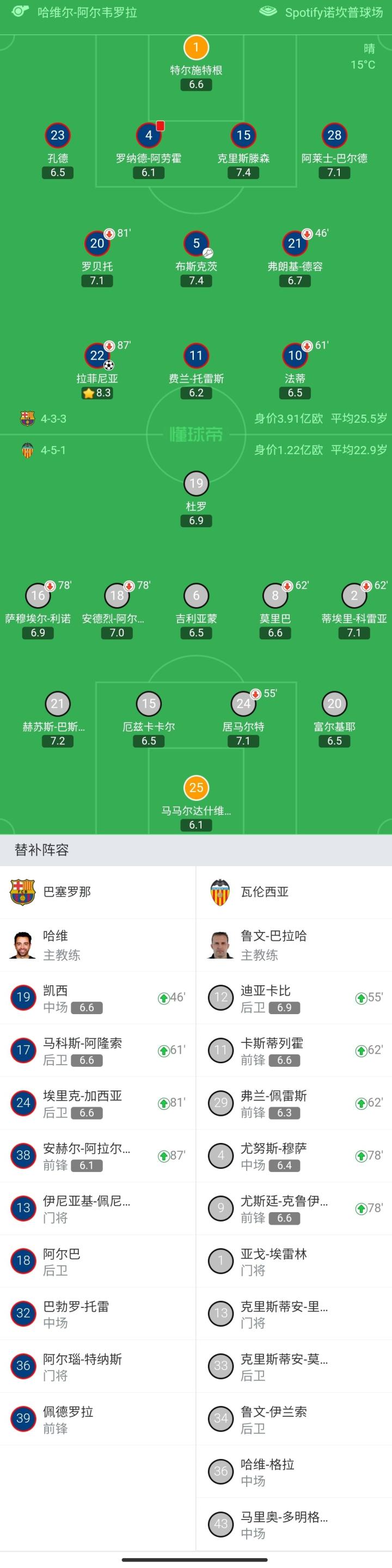Tap Valencia crest beside 4-5-1 formation
This screenshot has height=1568, width=392.
point(27,450)
